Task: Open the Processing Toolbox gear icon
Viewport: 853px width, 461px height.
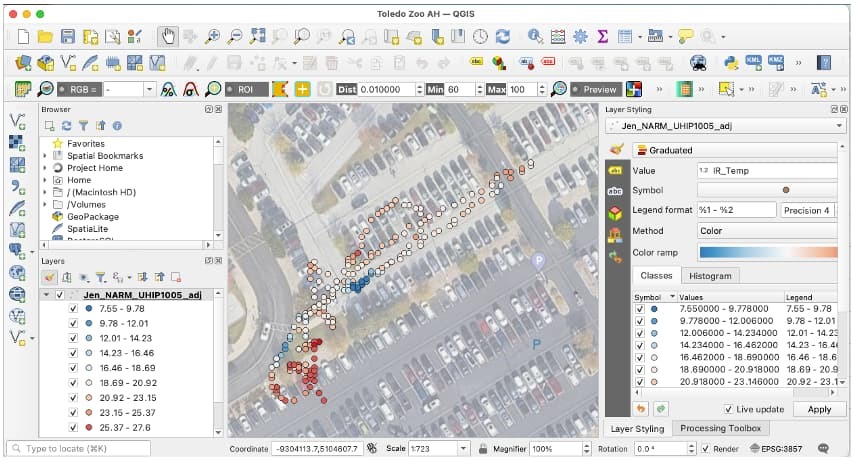Action: (581, 36)
